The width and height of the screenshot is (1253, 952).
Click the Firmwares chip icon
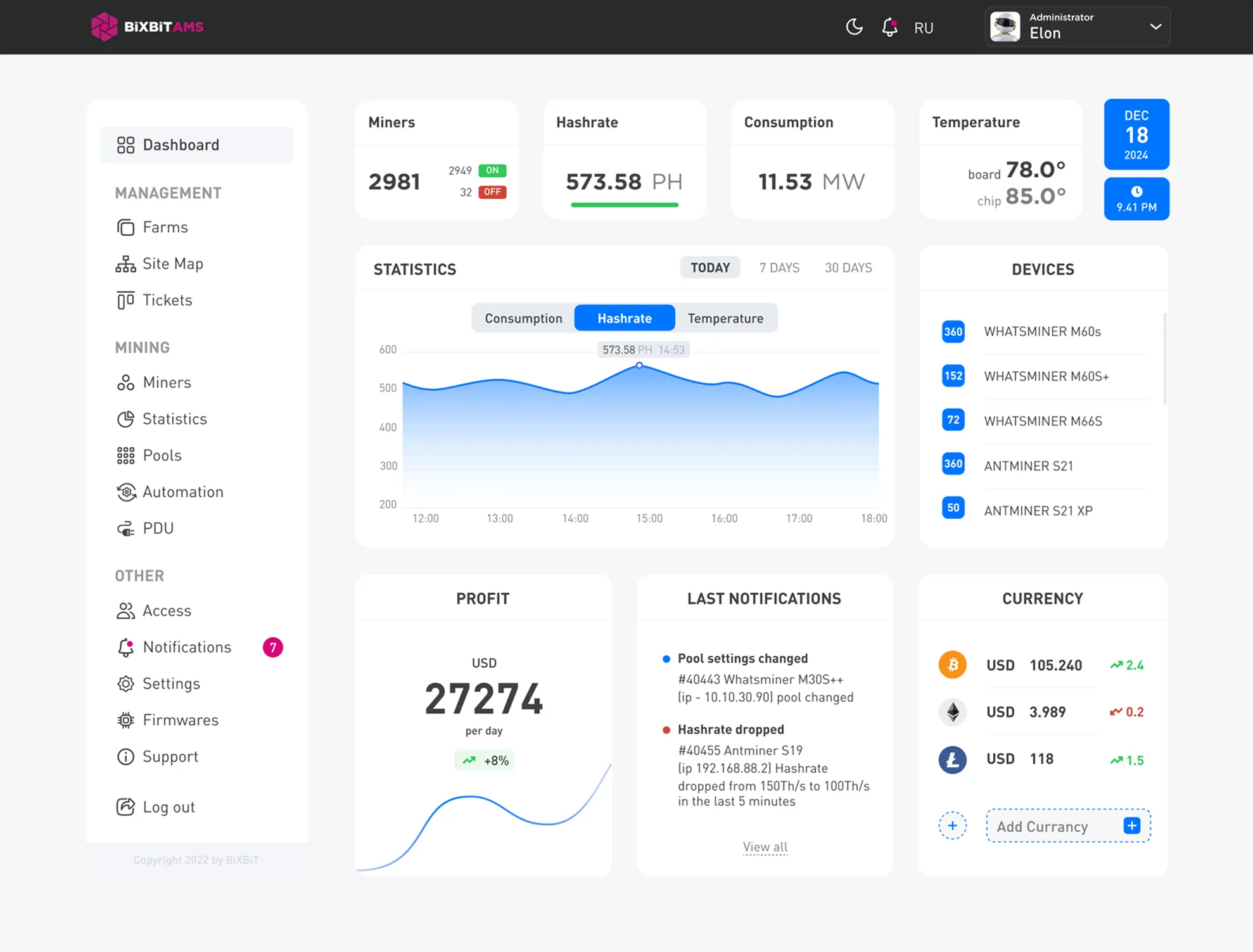125,720
